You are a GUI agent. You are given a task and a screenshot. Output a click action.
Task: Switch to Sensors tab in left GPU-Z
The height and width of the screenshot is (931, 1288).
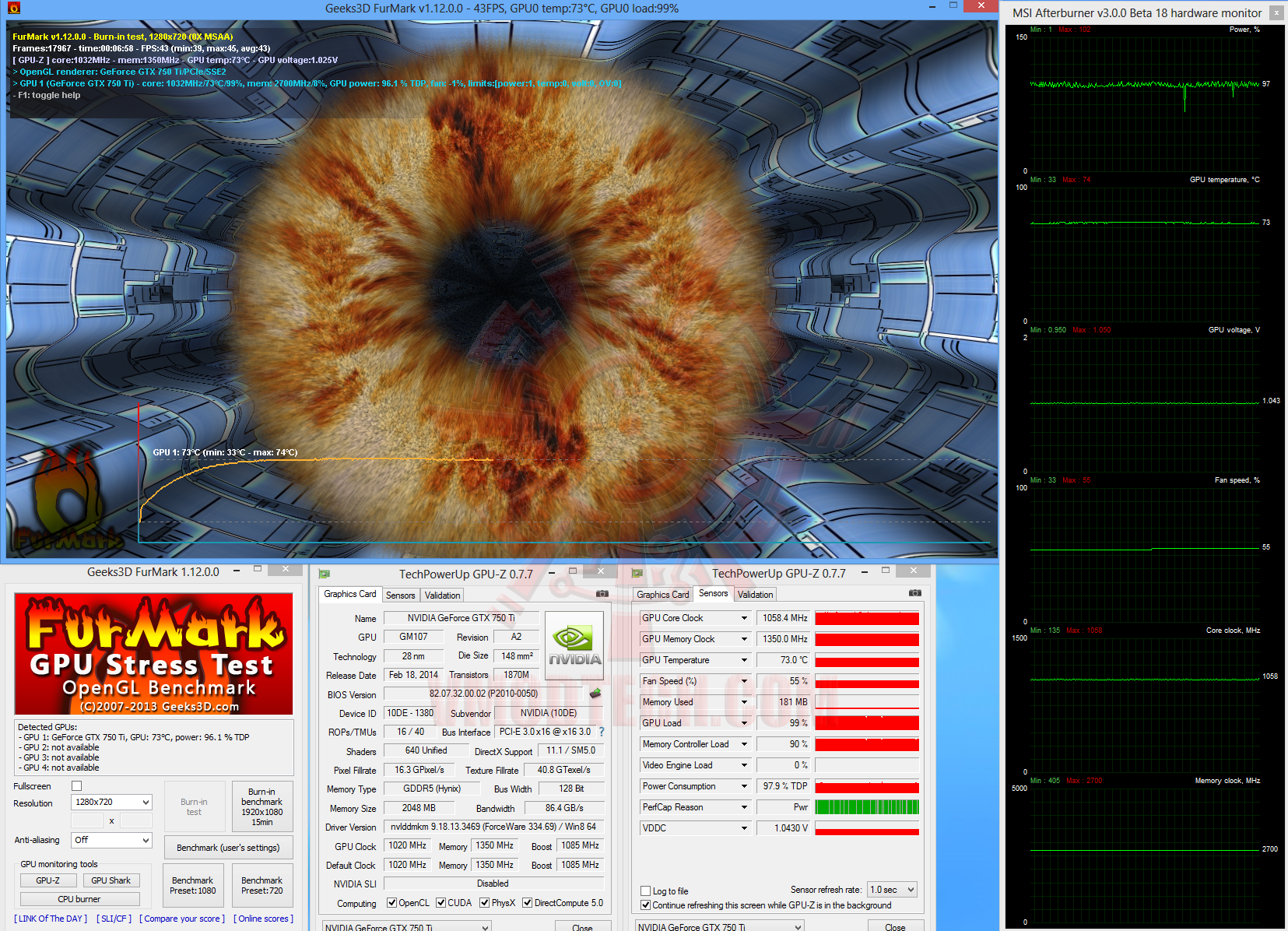pos(401,595)
